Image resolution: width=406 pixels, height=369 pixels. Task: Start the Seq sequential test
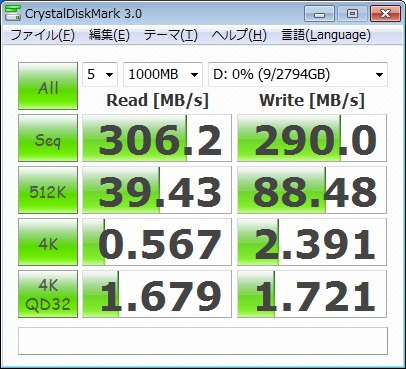tap(48, 138)
